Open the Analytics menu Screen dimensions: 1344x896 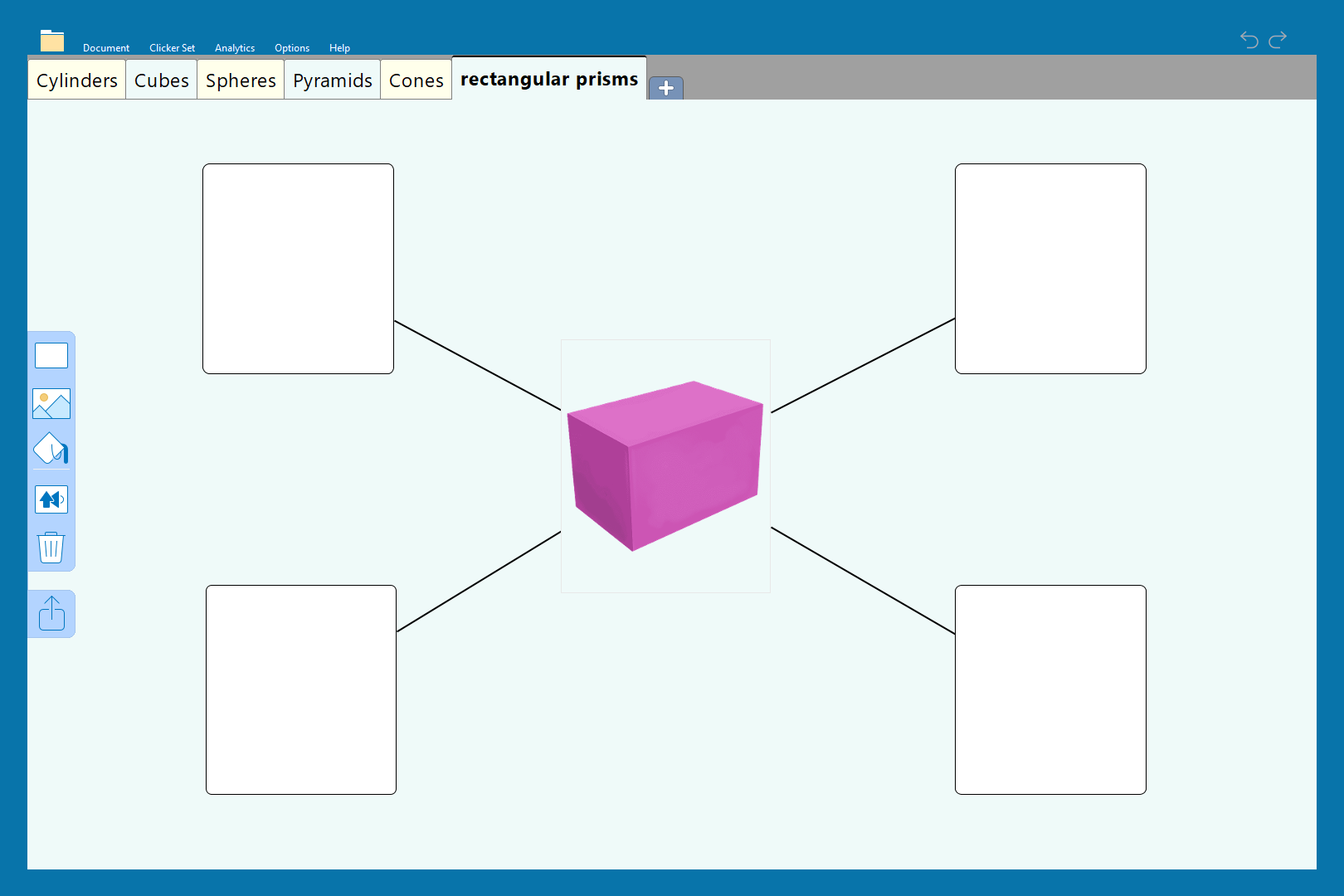(x=235, y=48)
